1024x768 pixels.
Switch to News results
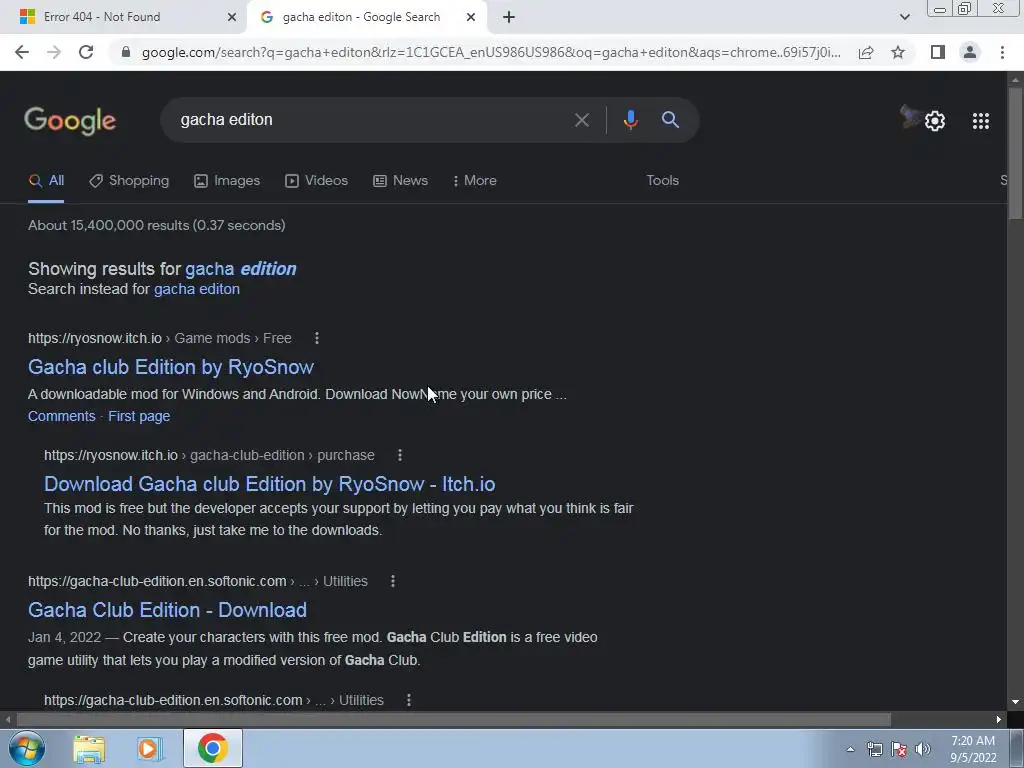coord(400,181)
